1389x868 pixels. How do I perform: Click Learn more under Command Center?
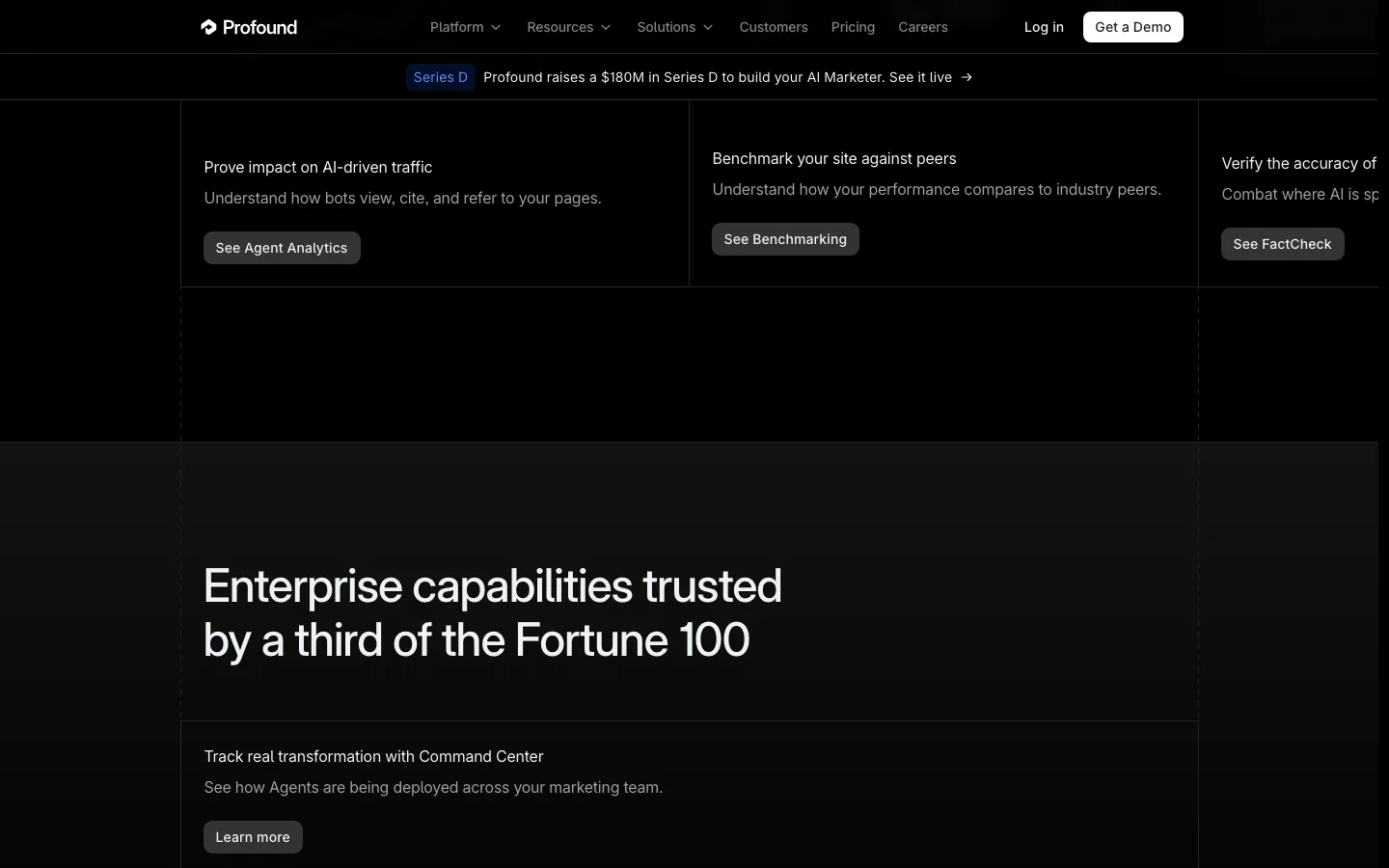[253, 837]
